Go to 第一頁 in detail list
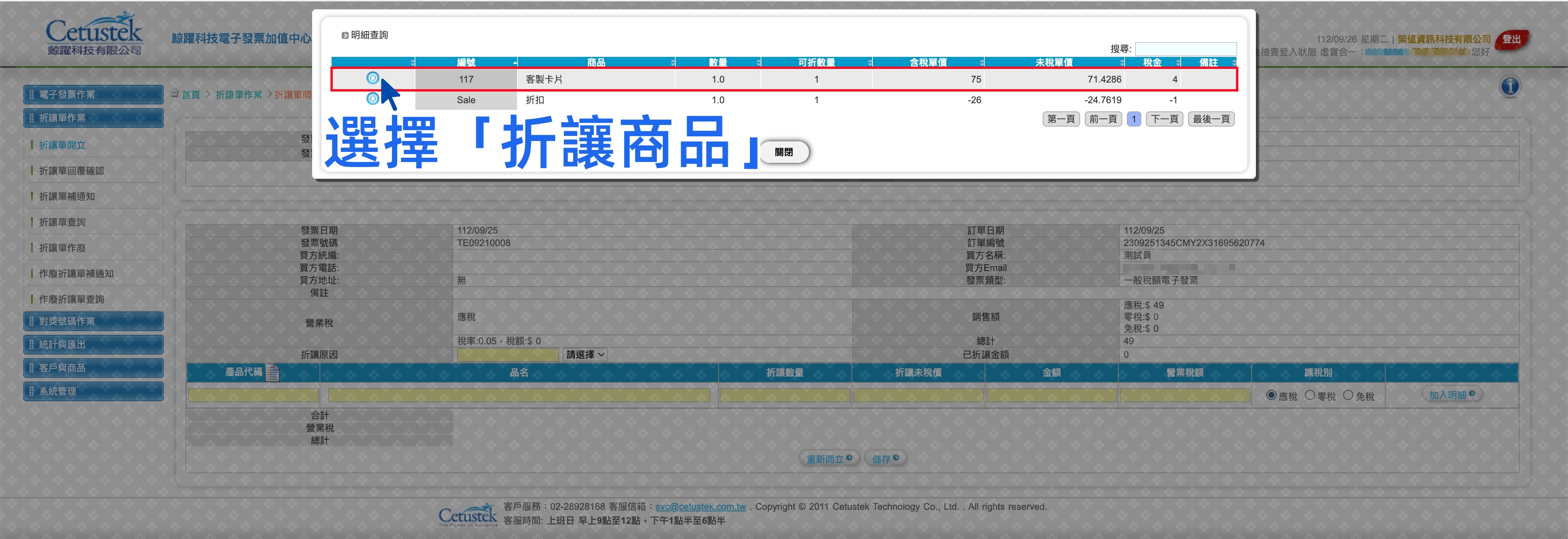 (1061, 119)
